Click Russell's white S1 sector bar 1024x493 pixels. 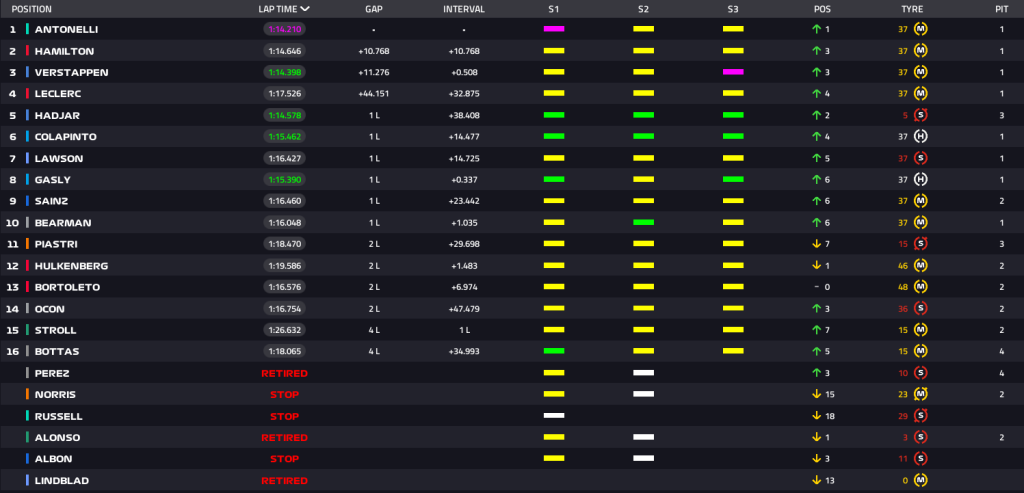point(554,416)
